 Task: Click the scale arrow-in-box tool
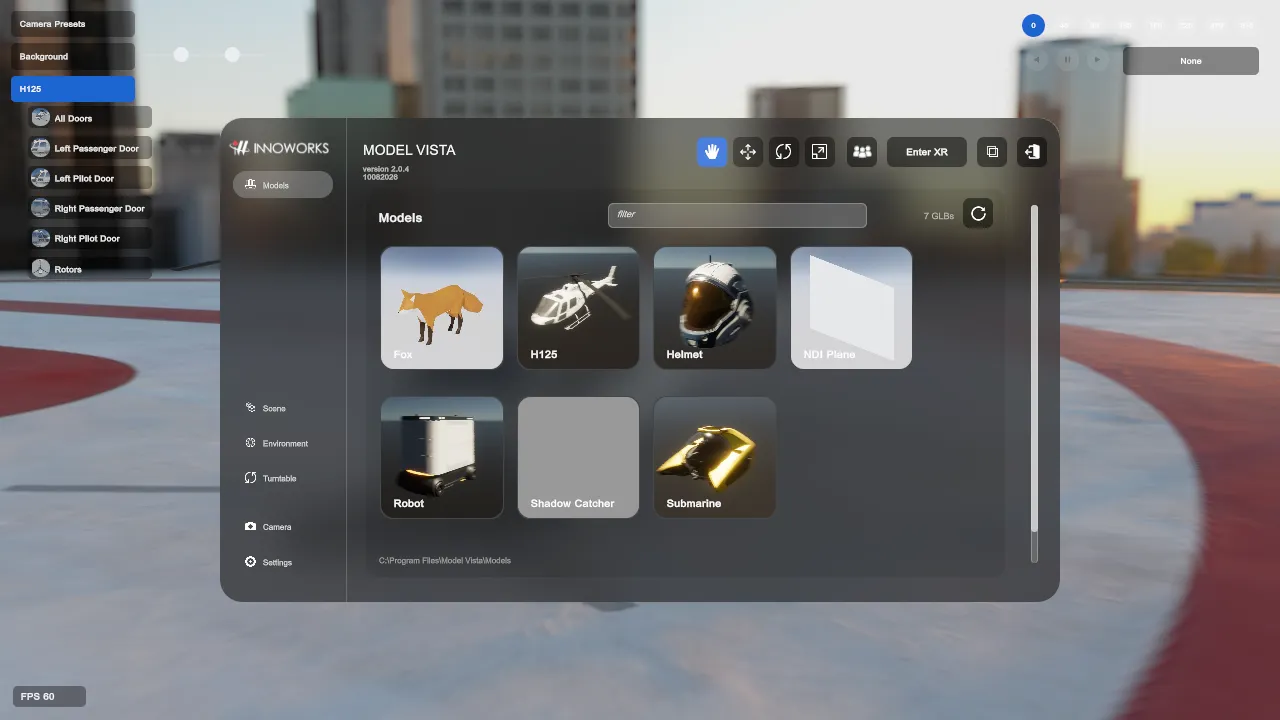pyautogui.click(x=820, y=152)
